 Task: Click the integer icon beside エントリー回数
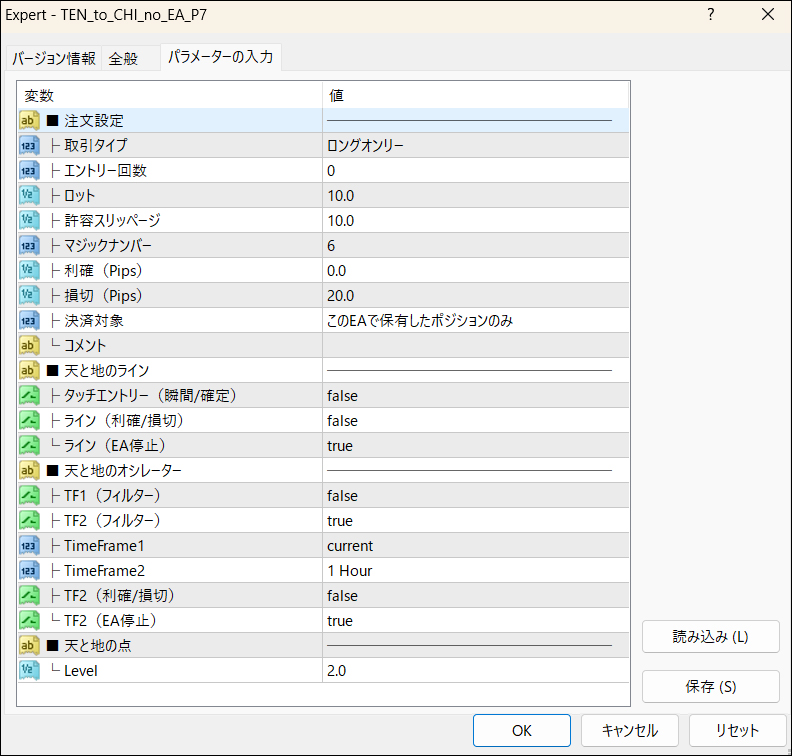pyautogui.click(x=29, y=171)
